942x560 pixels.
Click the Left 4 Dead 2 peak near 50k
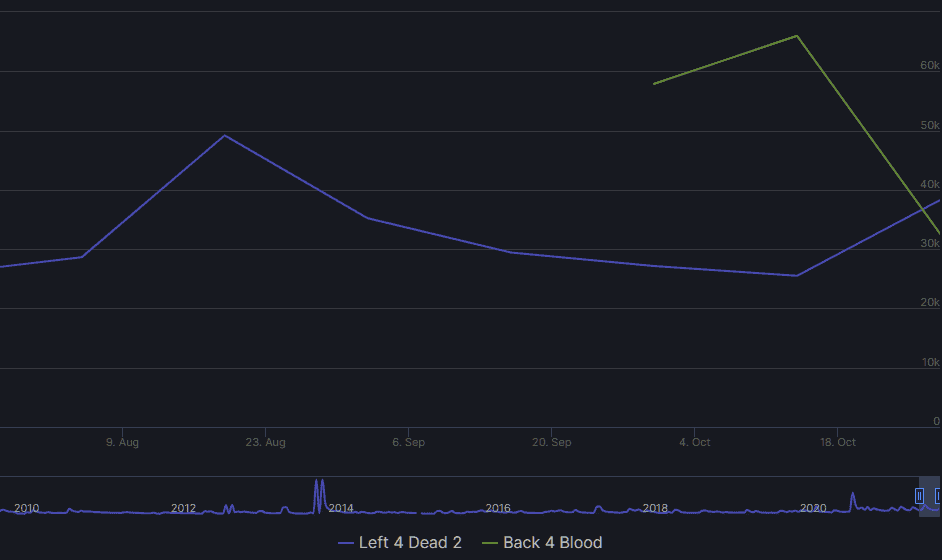(225, 135)
